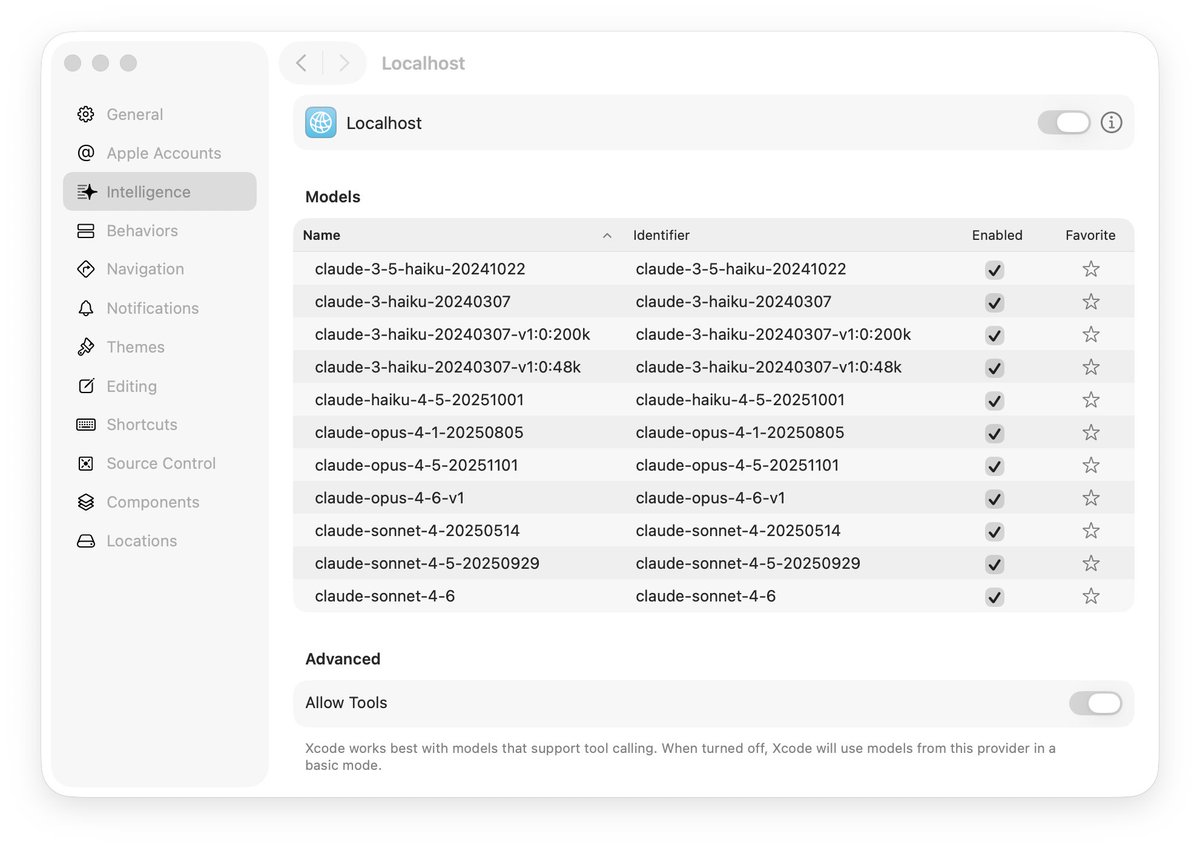Favorite claude-opus-4-1-20250805 with its star
1200x848 pixels.
click(1091, 432)
